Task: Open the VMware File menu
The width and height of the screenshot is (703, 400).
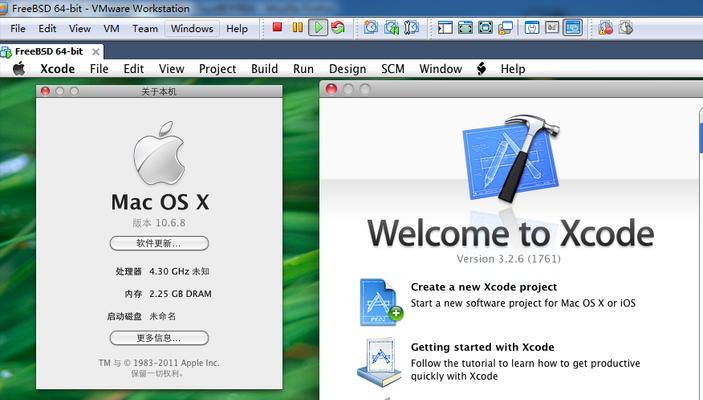Action: 18,29
